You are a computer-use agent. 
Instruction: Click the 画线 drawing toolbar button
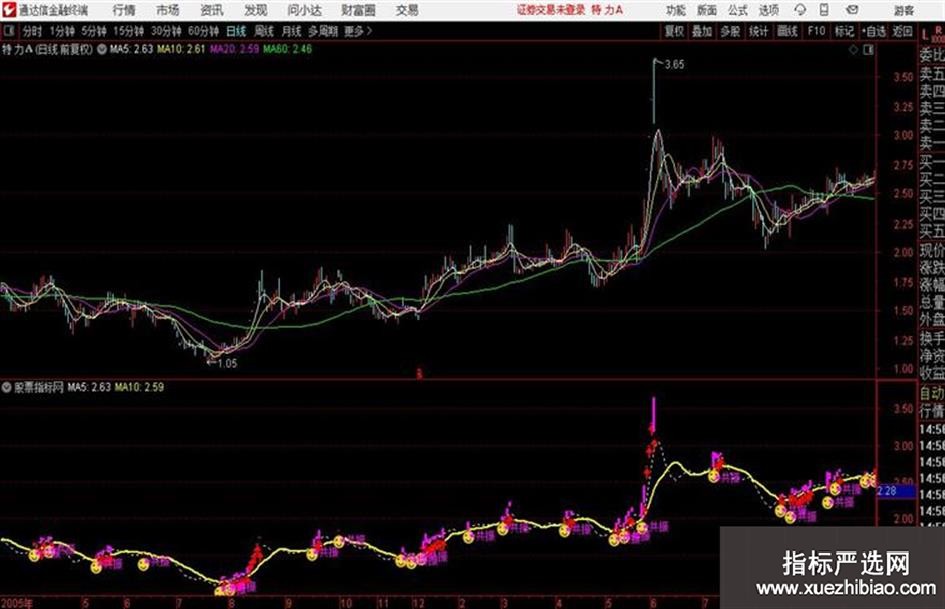click(787, 31)
